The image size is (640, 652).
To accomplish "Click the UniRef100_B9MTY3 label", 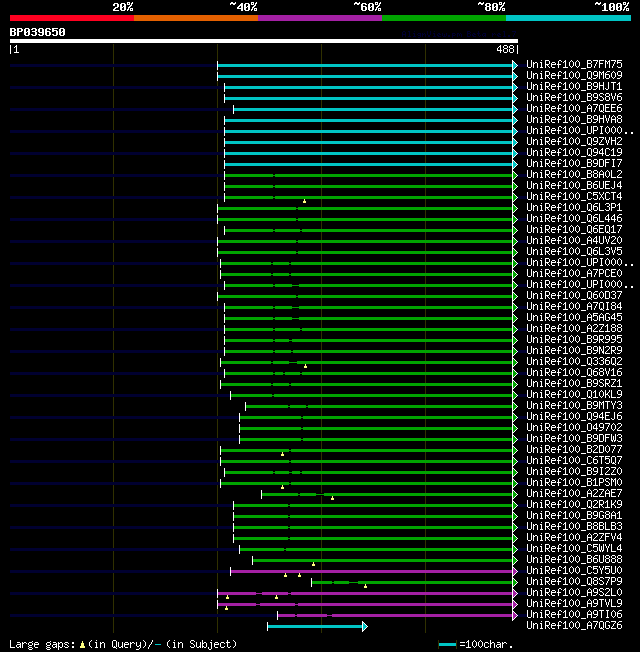I will click(x=574, y=405).
